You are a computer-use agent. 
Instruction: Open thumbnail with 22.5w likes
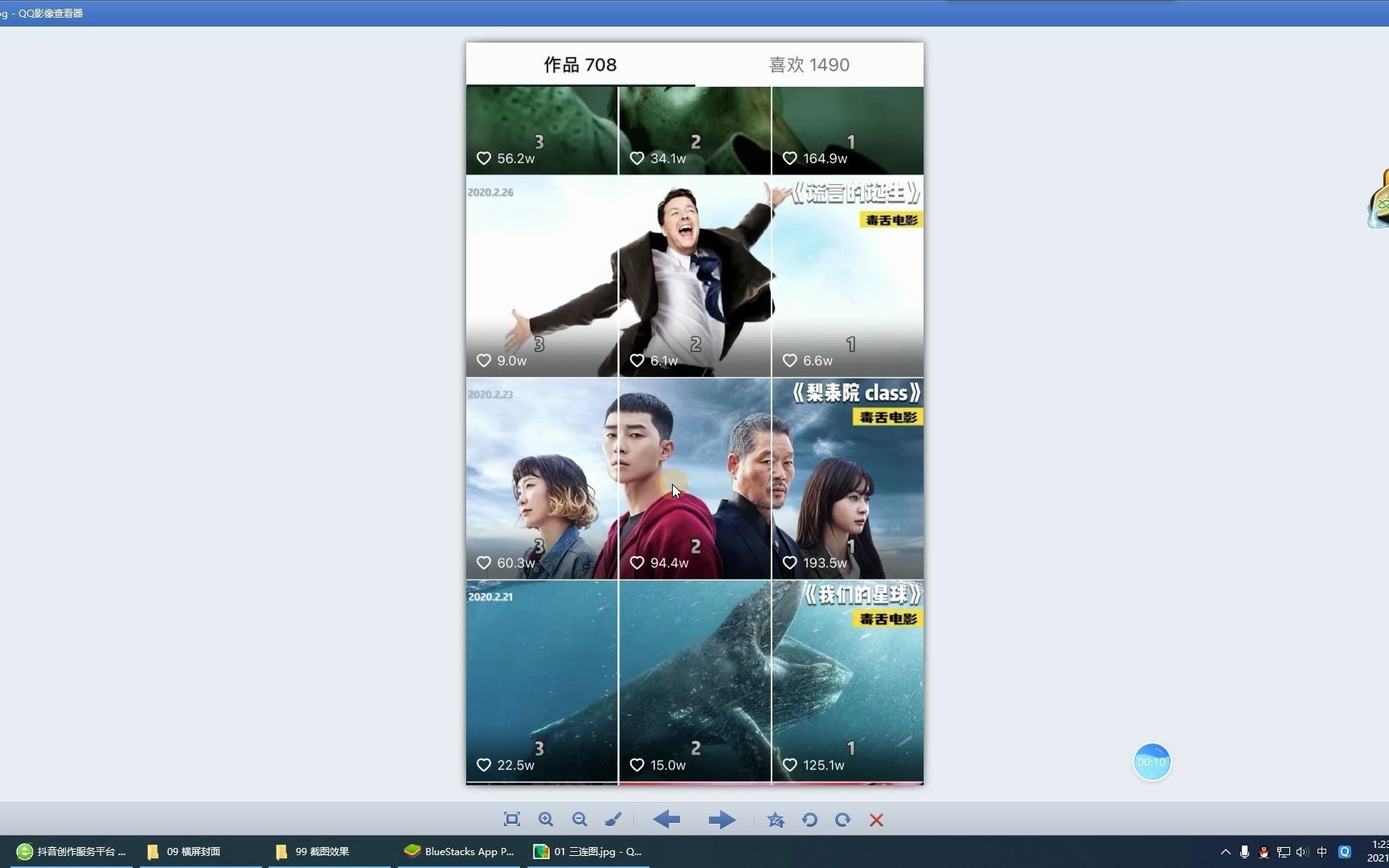pos(542,681)
